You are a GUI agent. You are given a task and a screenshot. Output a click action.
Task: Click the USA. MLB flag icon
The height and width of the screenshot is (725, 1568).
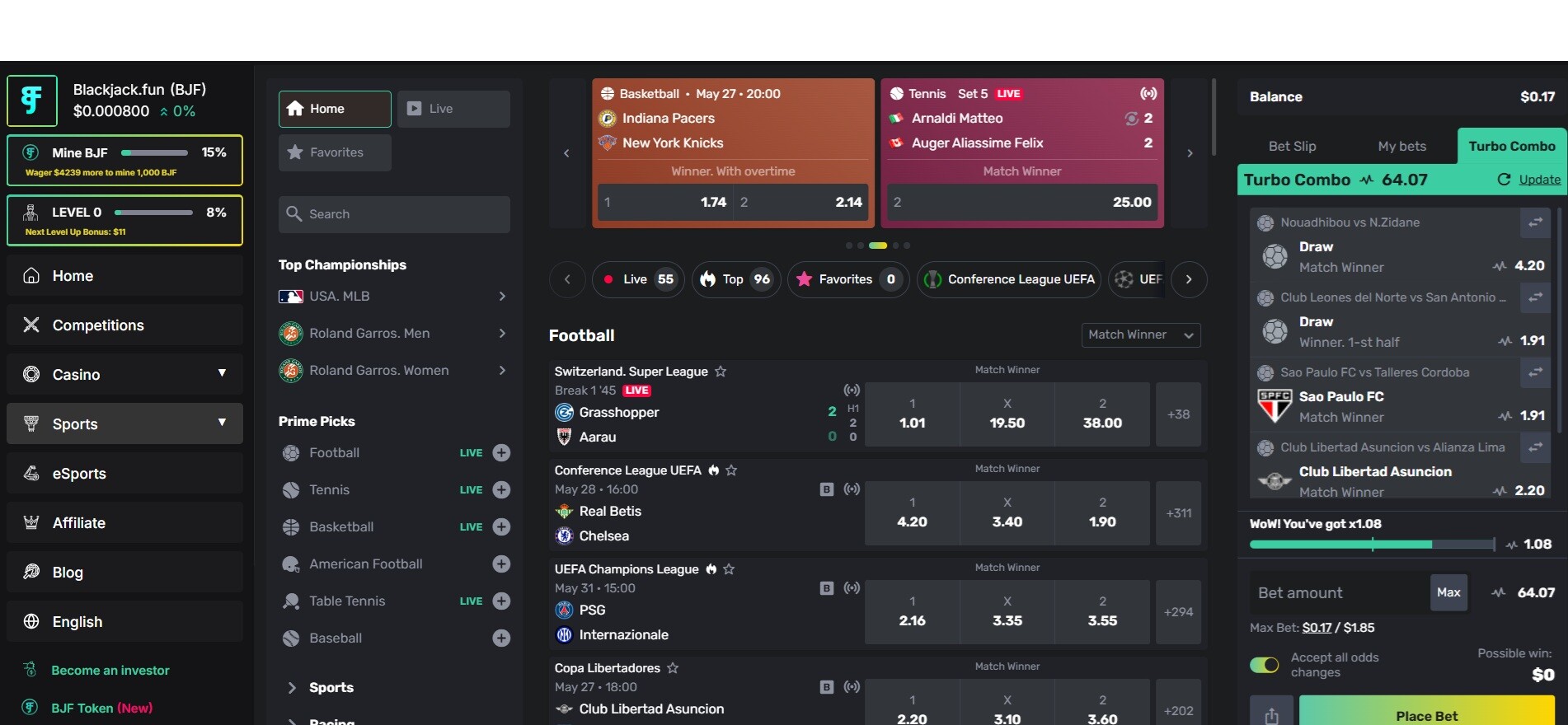point(290,296)
